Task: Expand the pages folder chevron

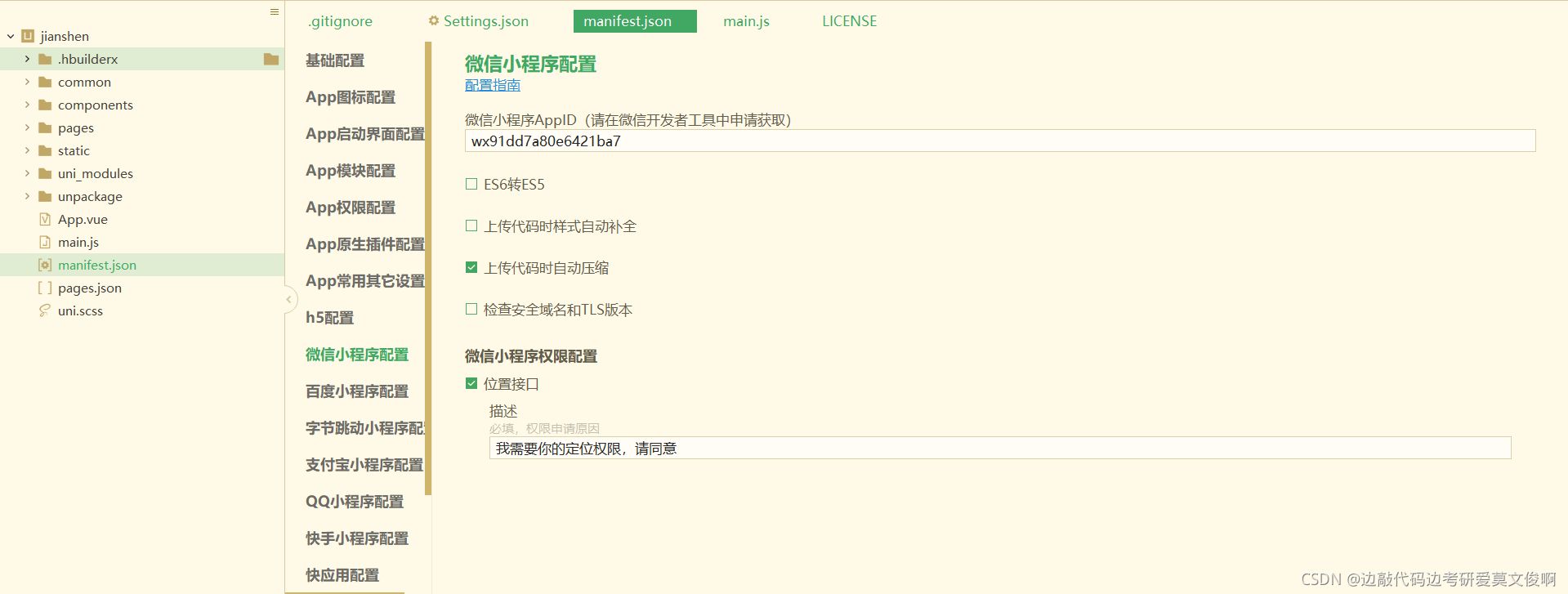Action: point(27,127)
